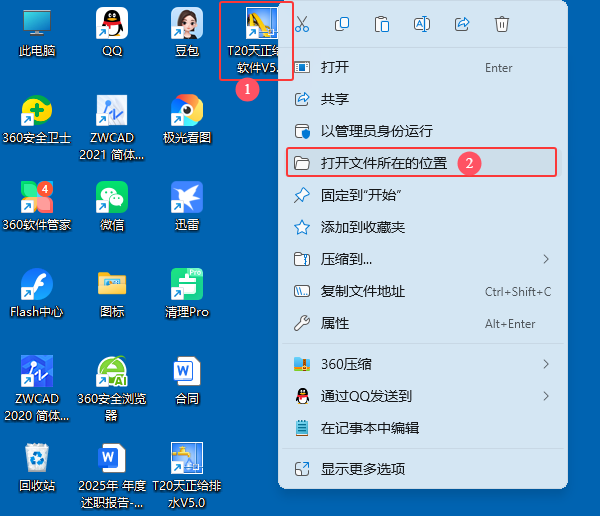Expand the 压缩到... submenu arrow
The image size is (600, 516).
click(x=546, y=260)
